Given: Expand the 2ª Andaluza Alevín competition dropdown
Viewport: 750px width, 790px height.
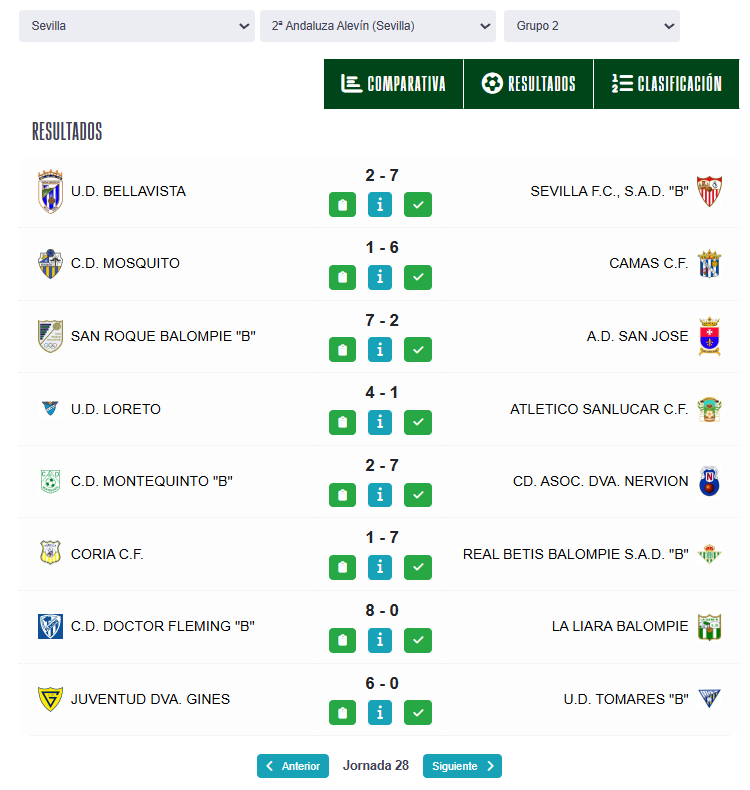Looking at the screenshot, I should tap(377, 26).
